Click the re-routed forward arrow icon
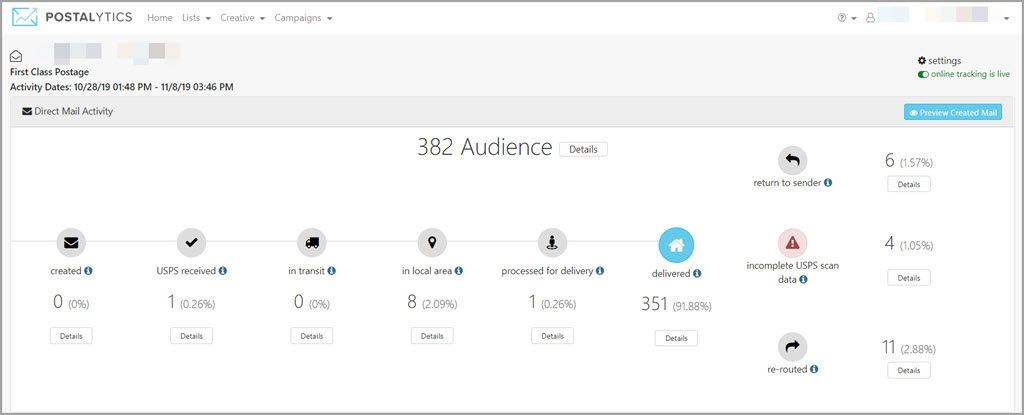The image size is (1024, 415). coord(792,347)
